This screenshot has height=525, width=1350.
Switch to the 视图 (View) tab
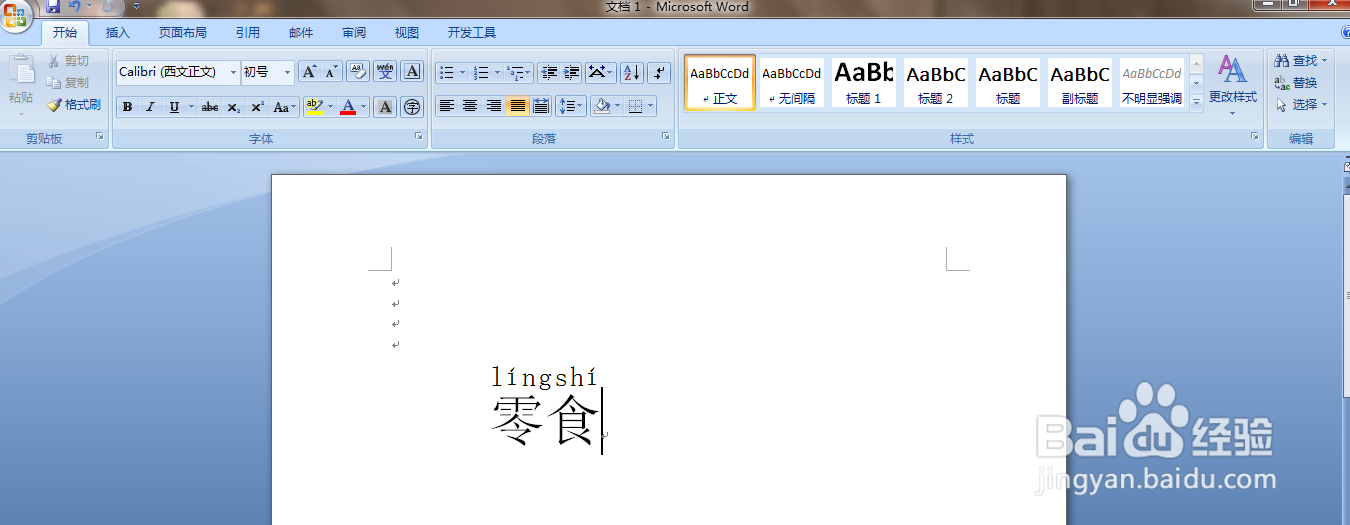(407, 32)
